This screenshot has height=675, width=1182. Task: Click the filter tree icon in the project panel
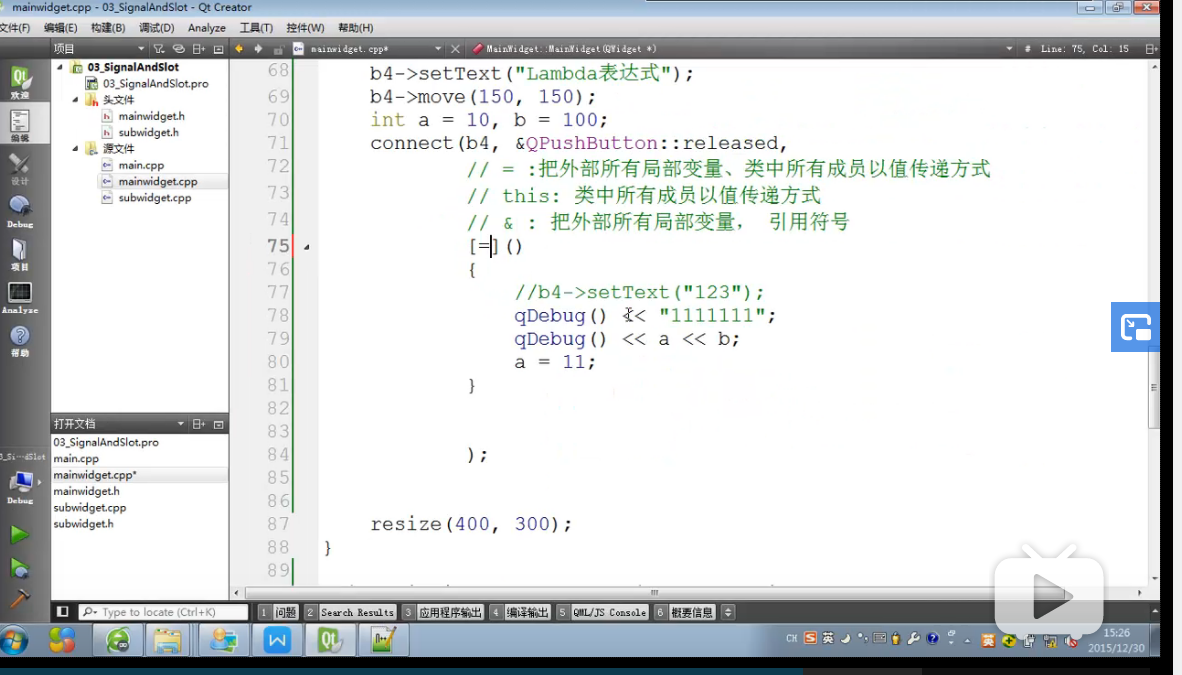point(158,48)
